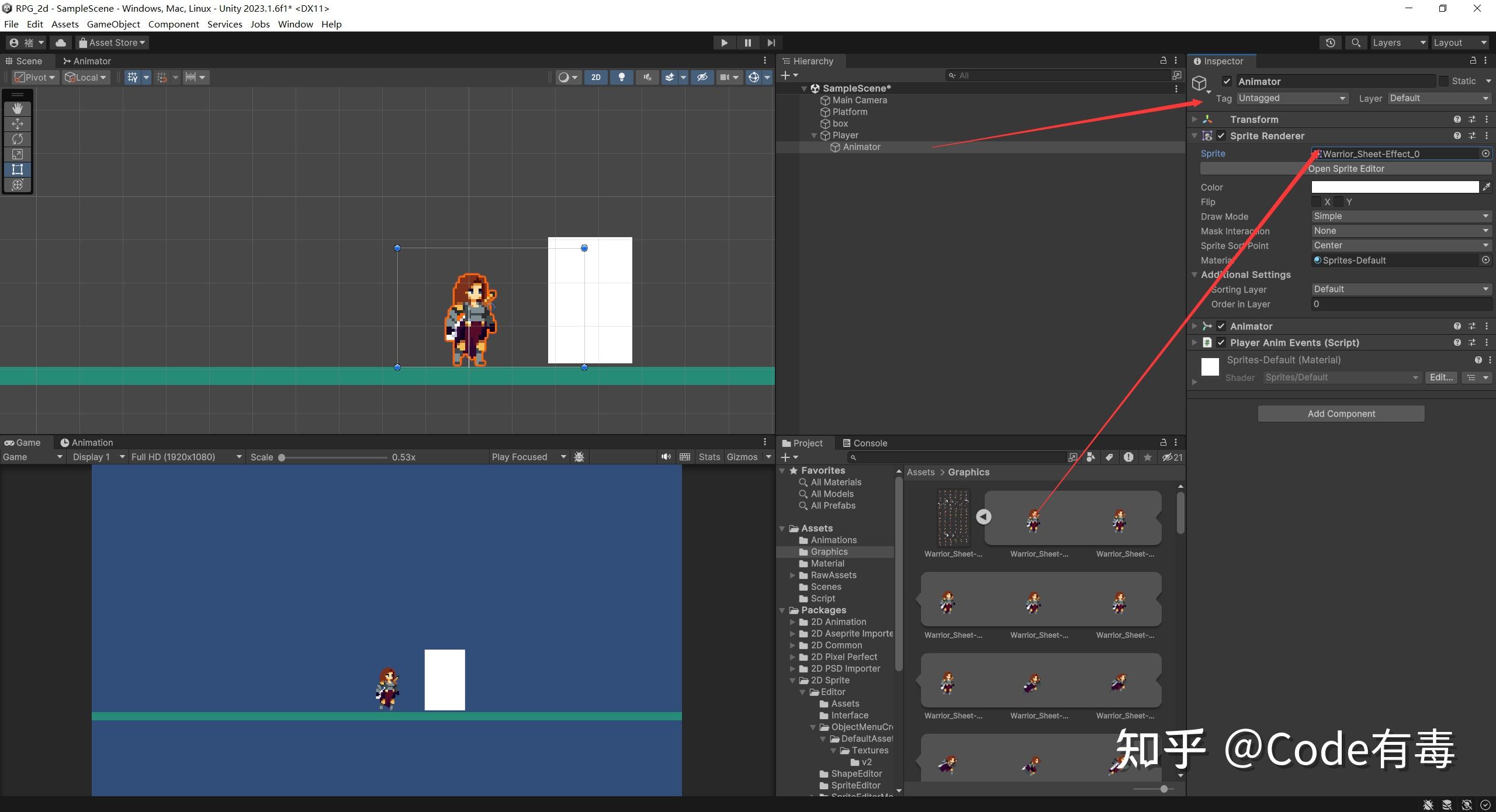This screenshot has height=812, width=1496.
Task: Click Open Sprite Editor
Action: (x=1346, y=168)
